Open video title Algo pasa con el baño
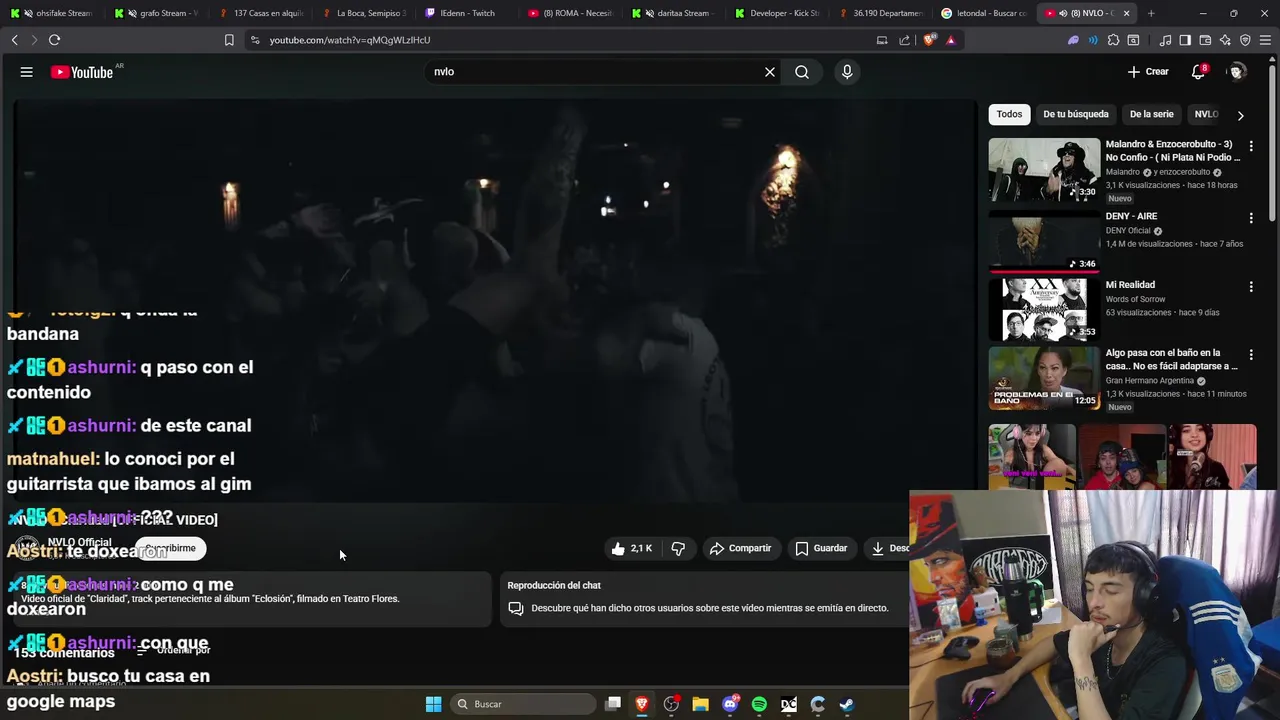The width and height of the screenshot is (1280, 720). [x=1171, y=359]
